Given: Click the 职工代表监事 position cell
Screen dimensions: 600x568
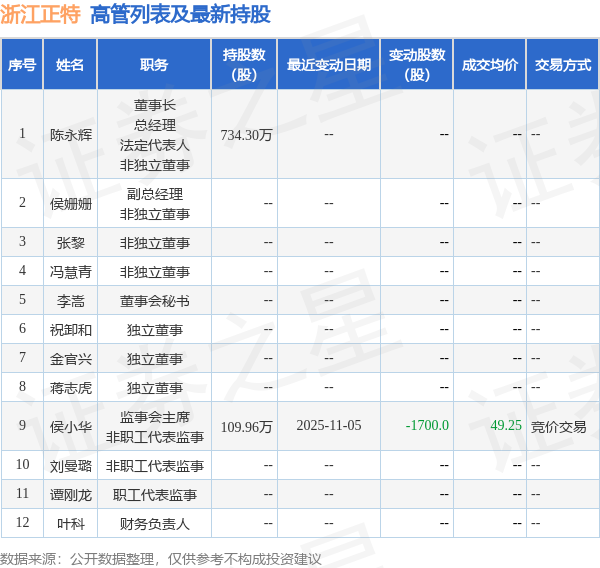Looking at the screenshot, I should point(155,495).
